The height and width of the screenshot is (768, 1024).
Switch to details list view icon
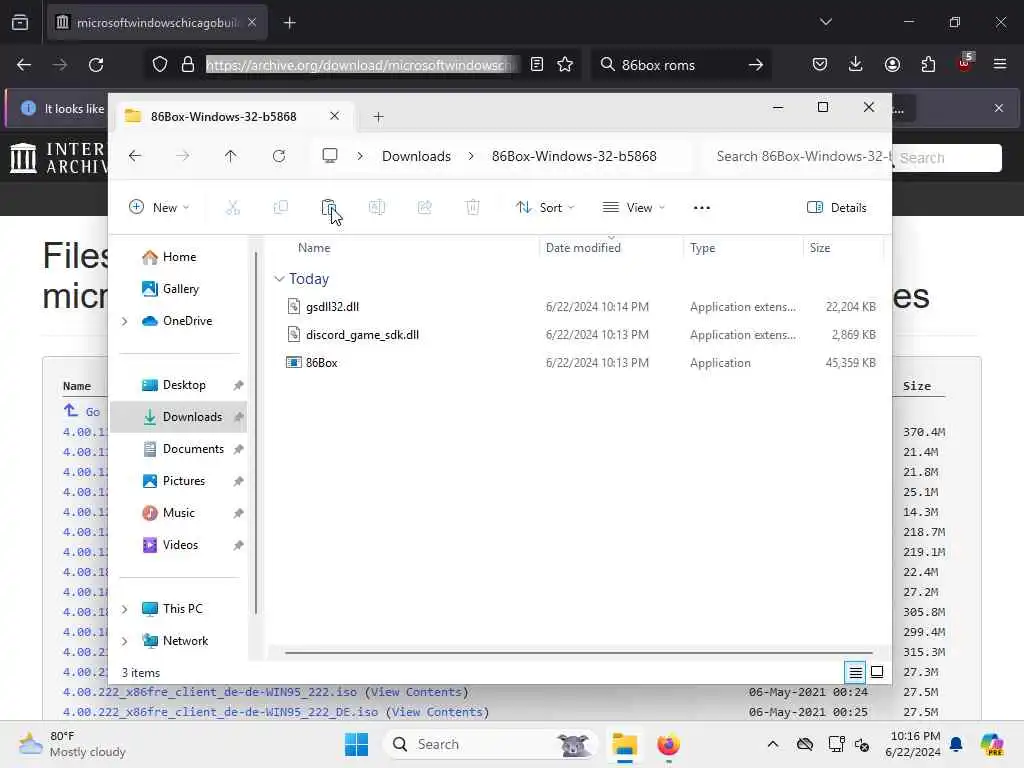856,672
